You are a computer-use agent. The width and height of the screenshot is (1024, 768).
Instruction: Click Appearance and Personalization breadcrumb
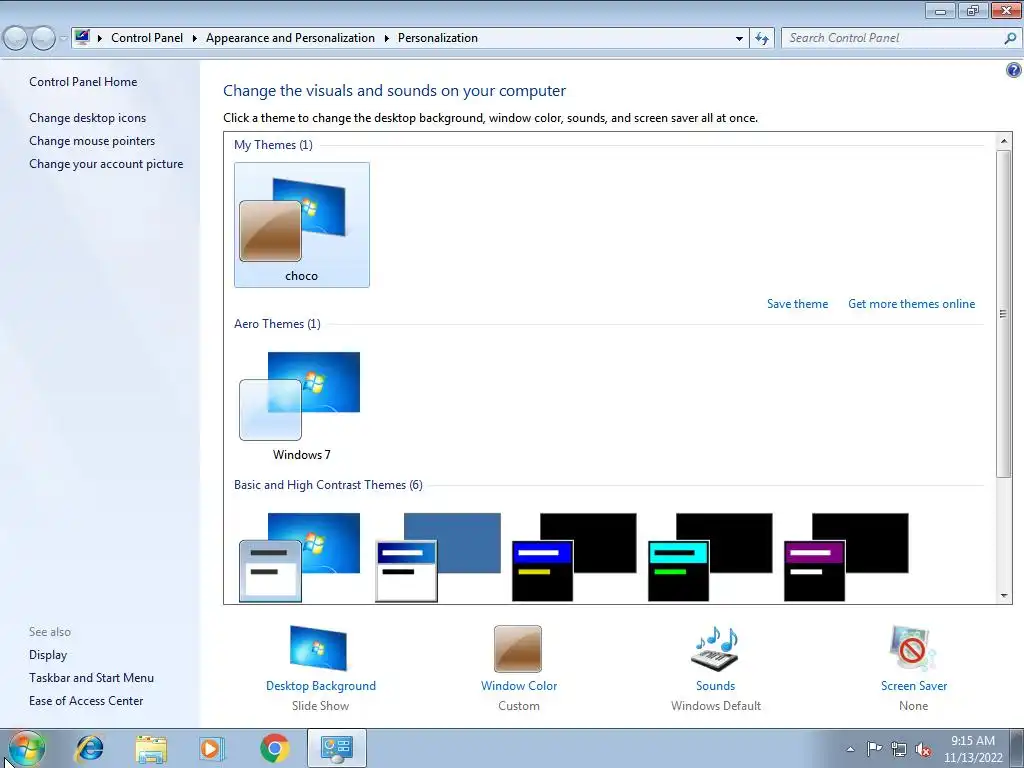[291, 38]
